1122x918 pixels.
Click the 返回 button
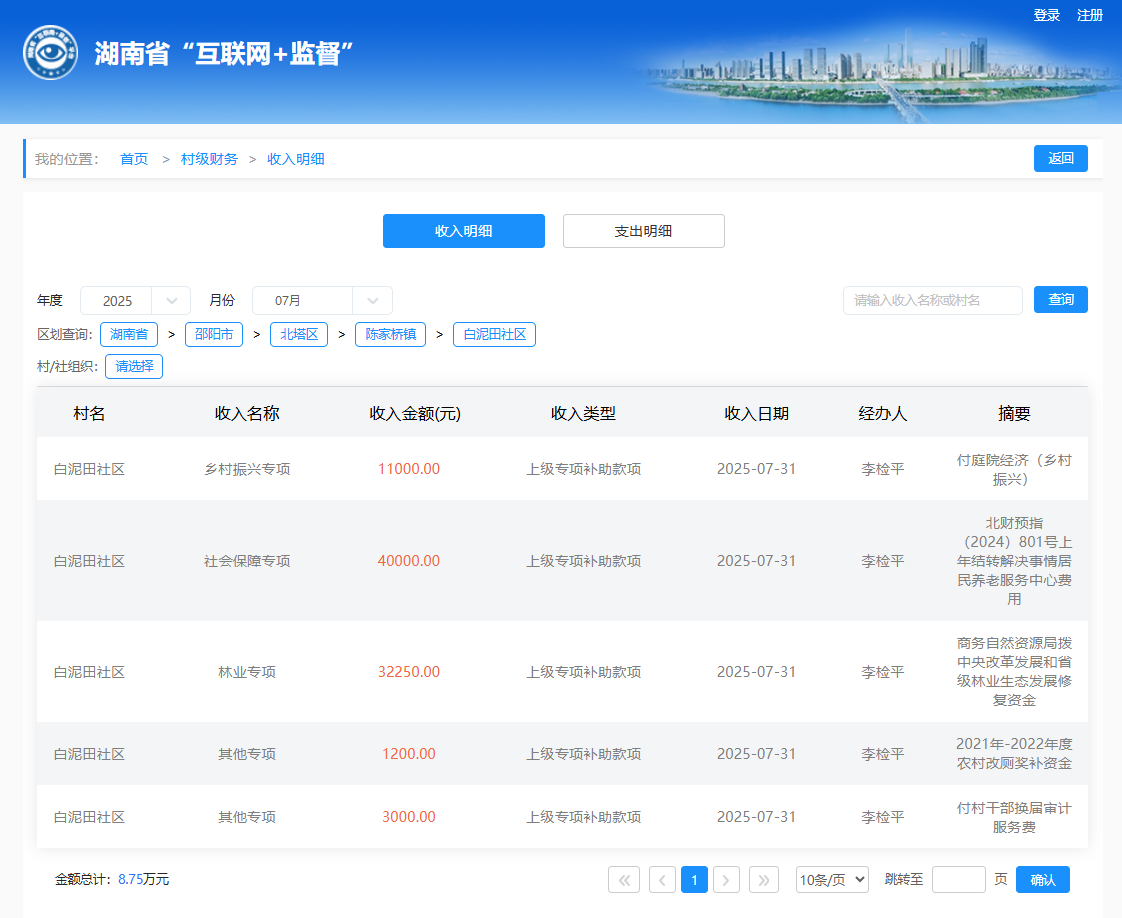click(x=1060, y=159)
